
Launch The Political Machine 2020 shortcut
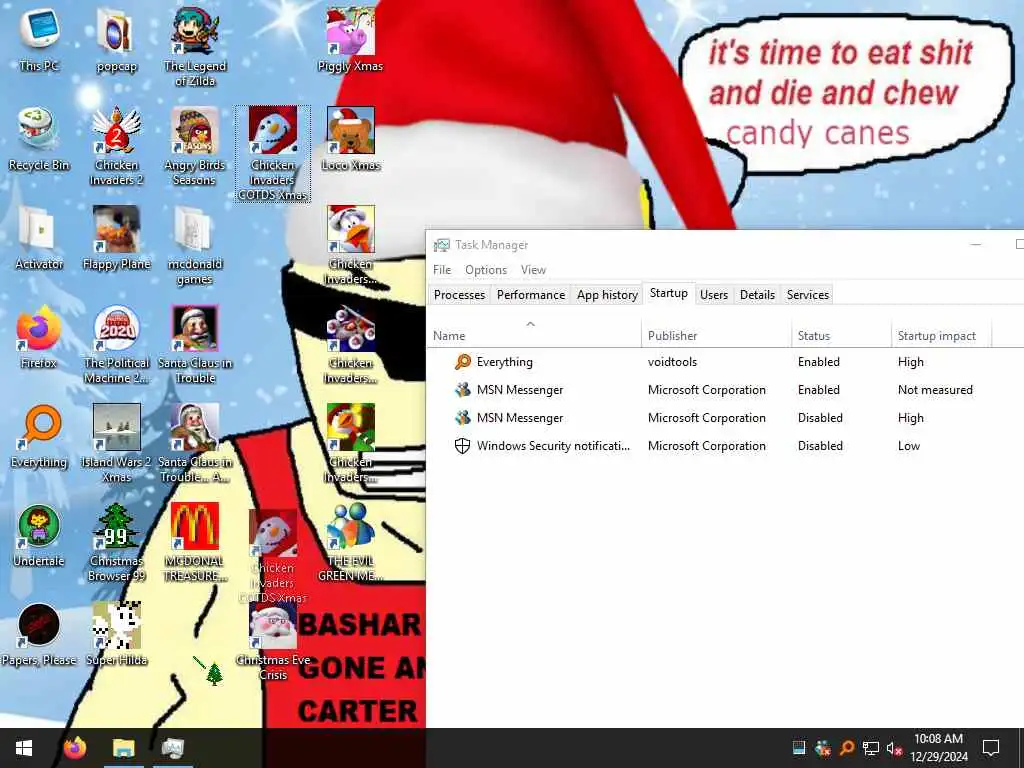116,345
